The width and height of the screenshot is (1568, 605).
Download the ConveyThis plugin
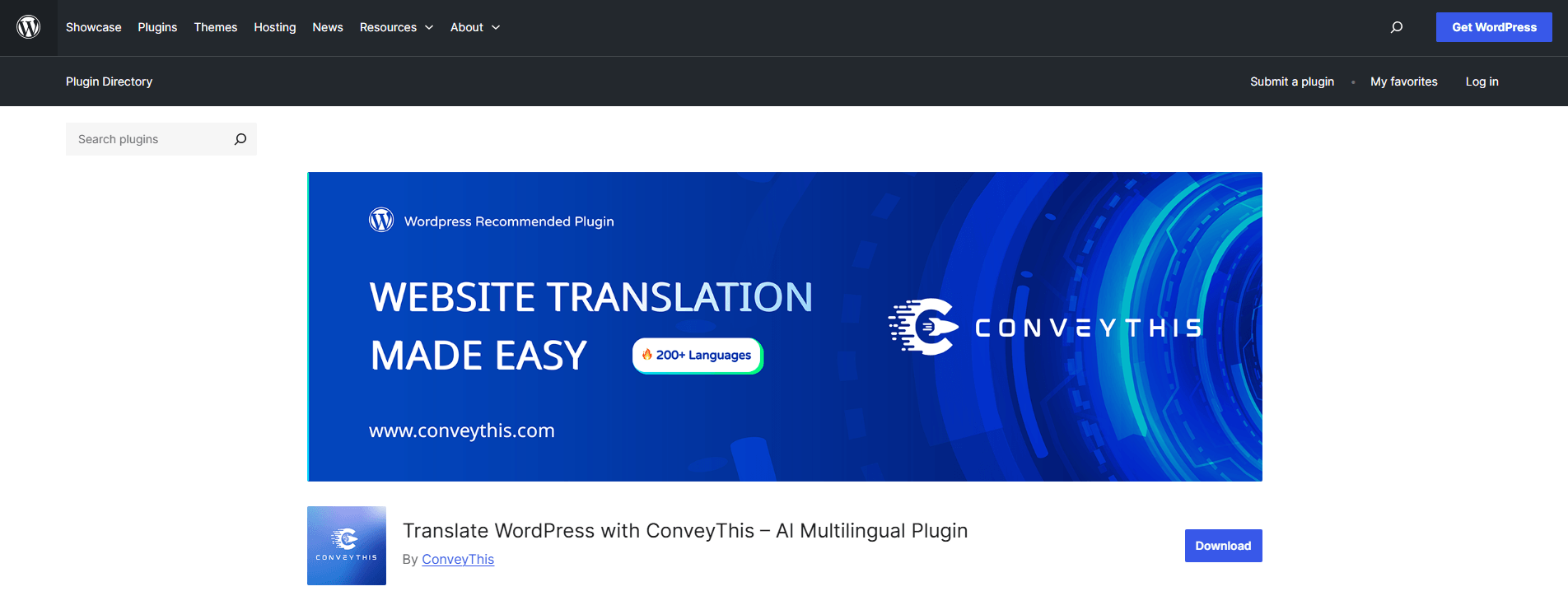point(1223,546)
